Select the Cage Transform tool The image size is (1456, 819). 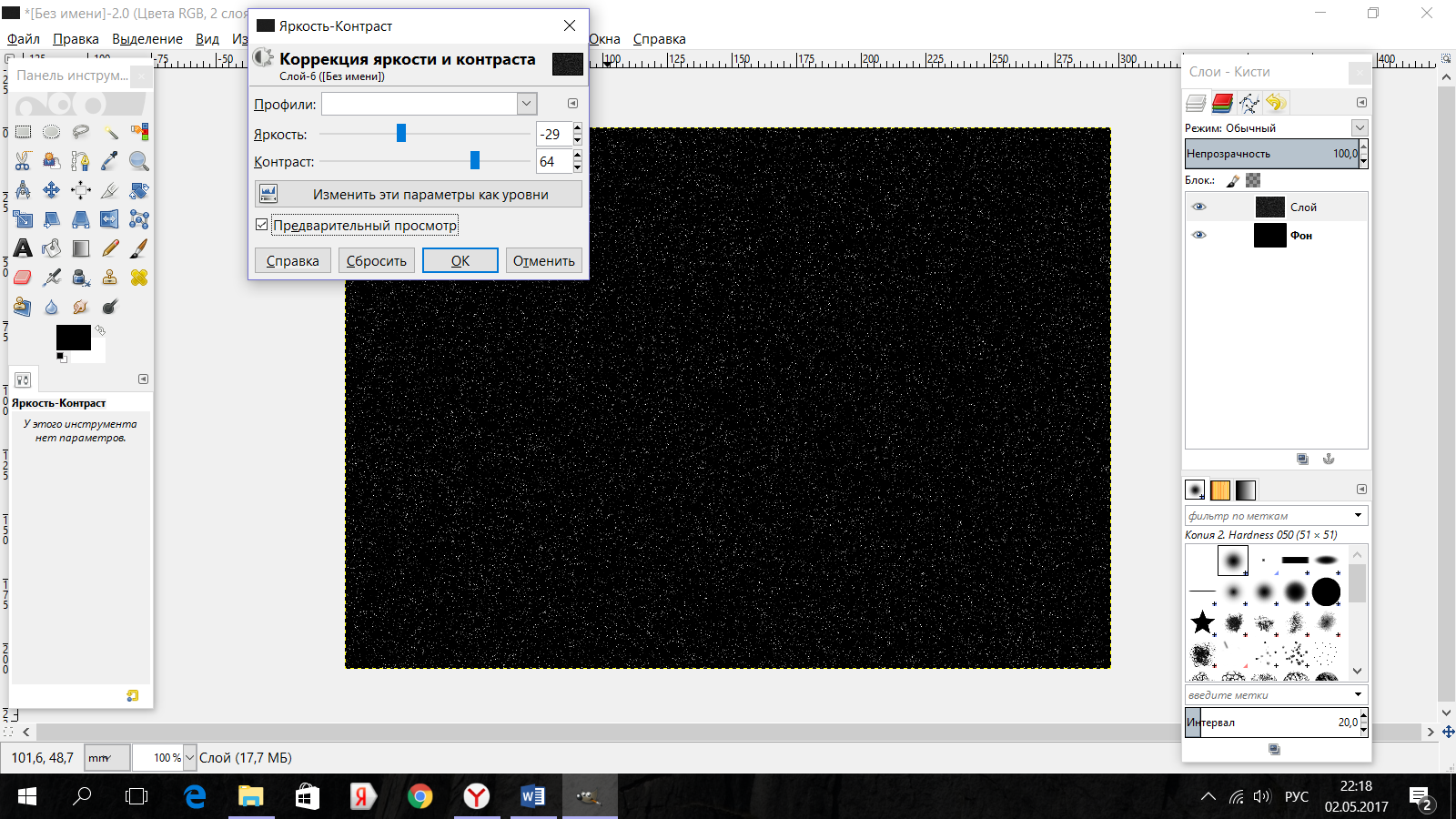pyautogui.click(x=139, y=219)
